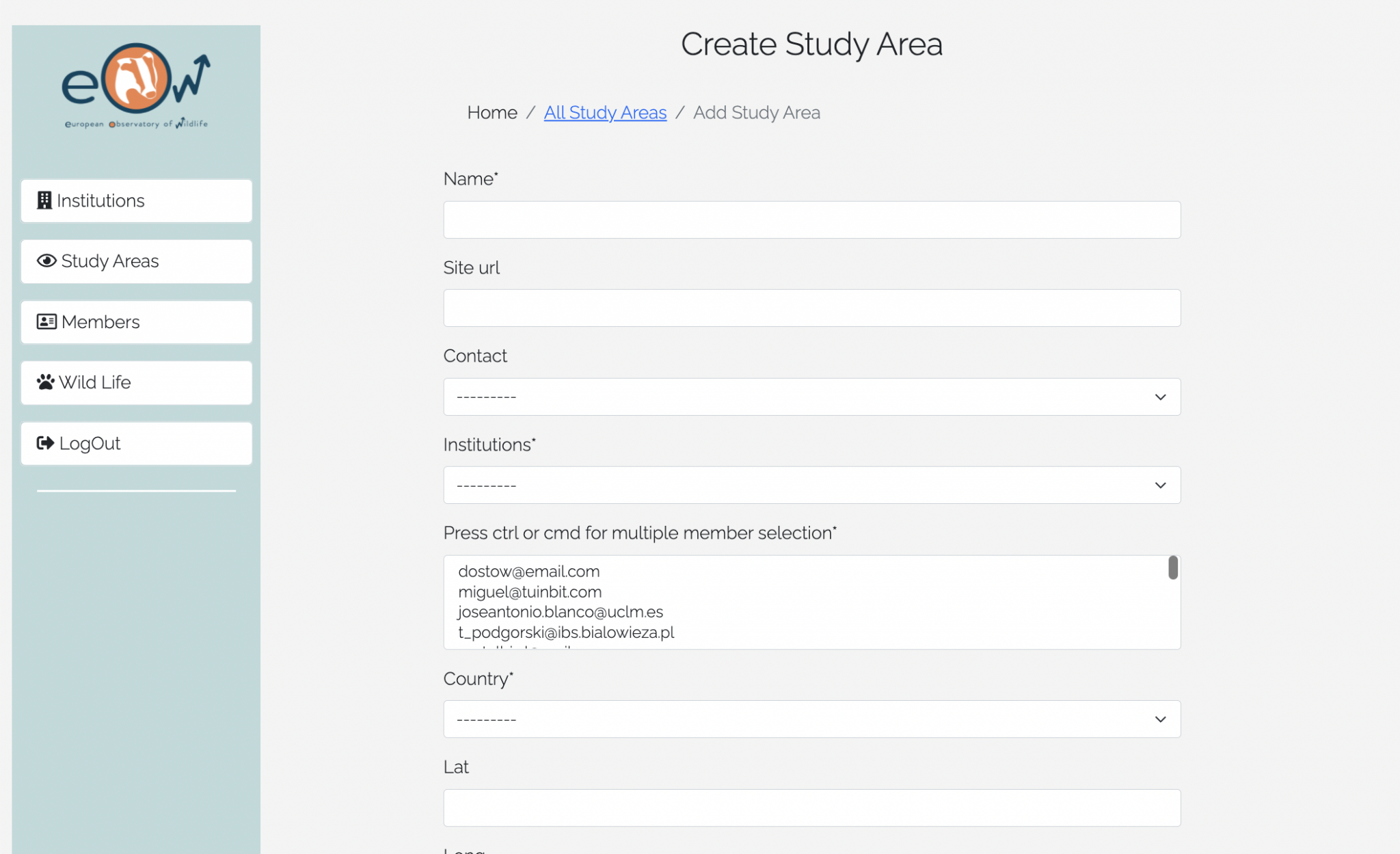The image size is (1400, 854).
Task: Click the Country dropdown chevron arrow
Action: point(1159,719)
